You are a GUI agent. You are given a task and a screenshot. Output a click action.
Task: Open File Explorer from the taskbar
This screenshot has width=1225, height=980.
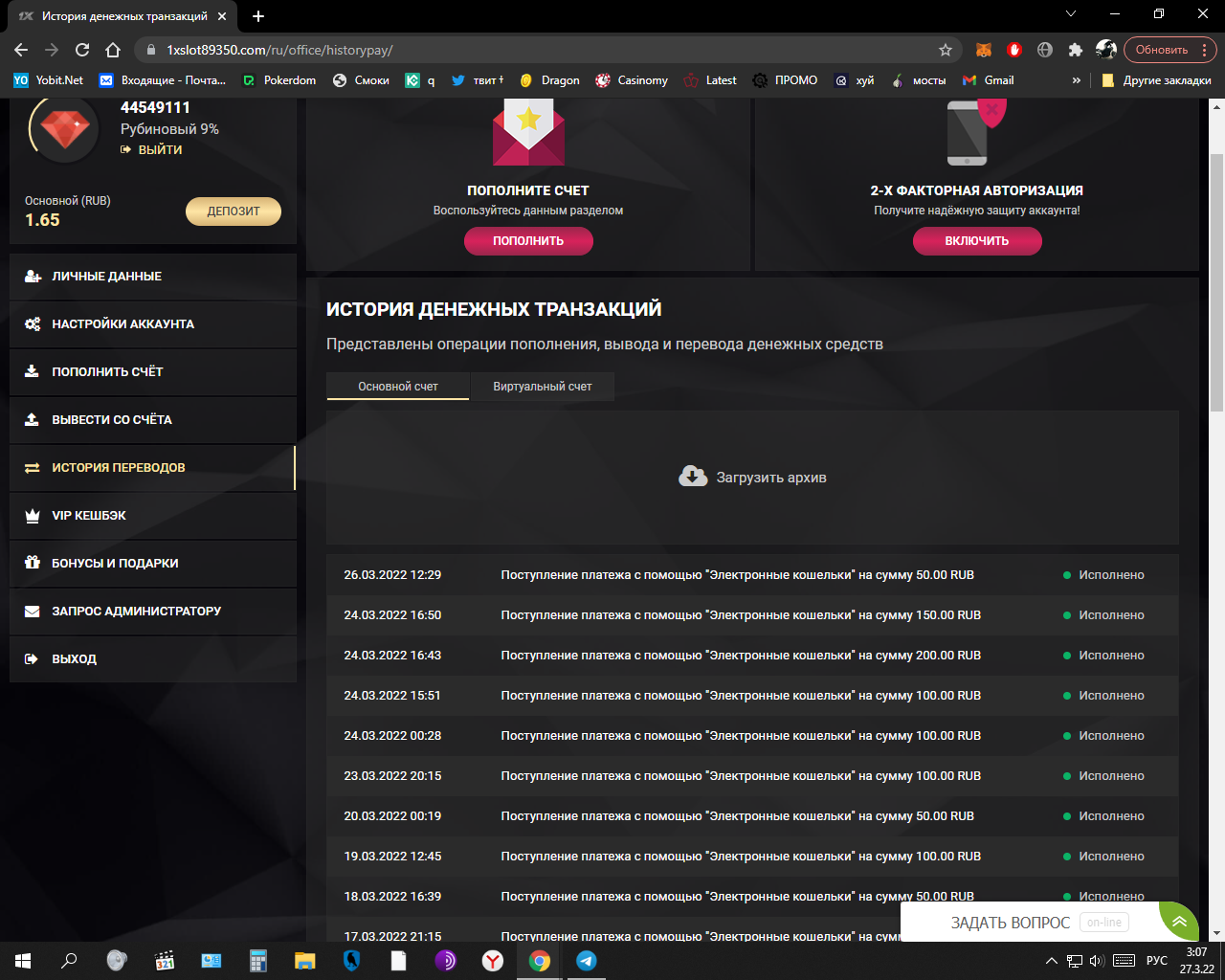click(304, 961)
